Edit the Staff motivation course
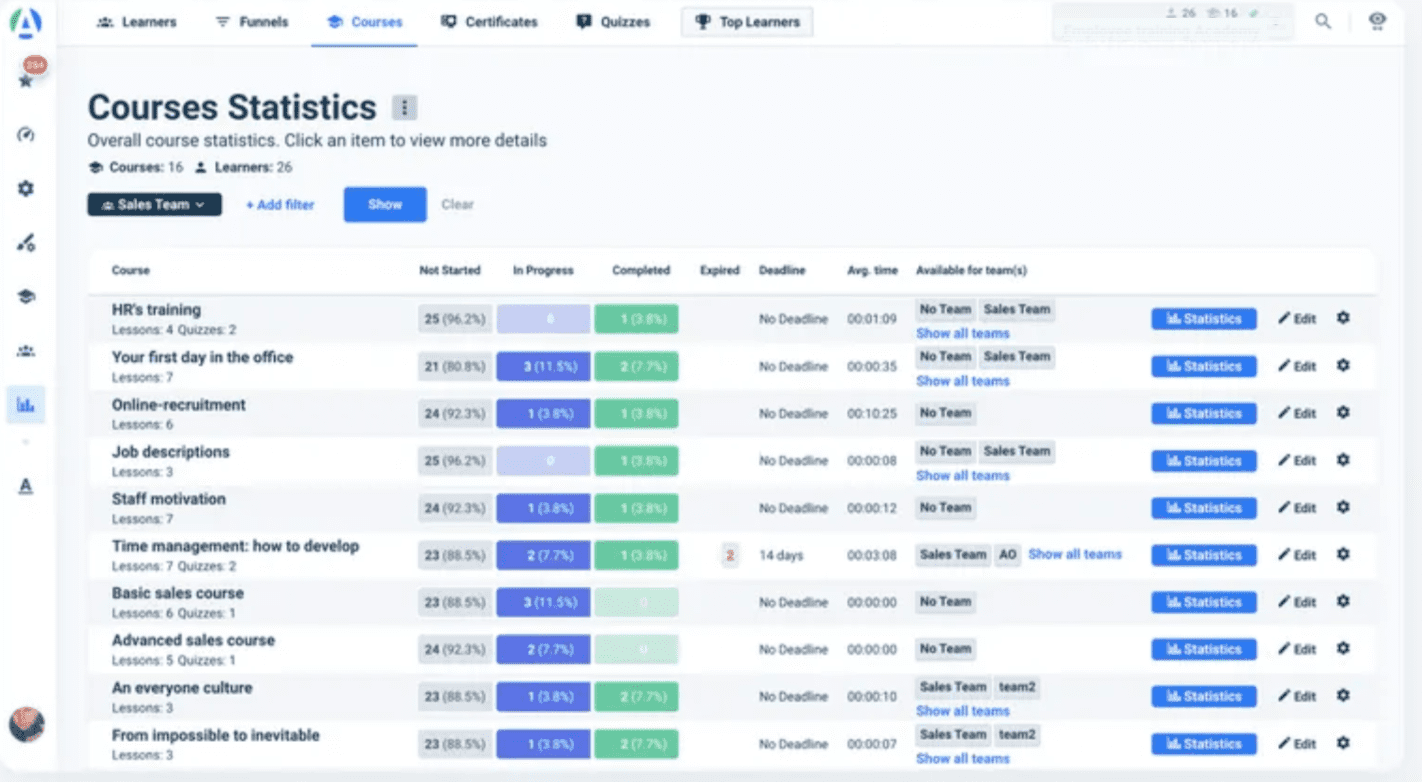This screenshot has width=1422, height=782. coord(1297,508)
